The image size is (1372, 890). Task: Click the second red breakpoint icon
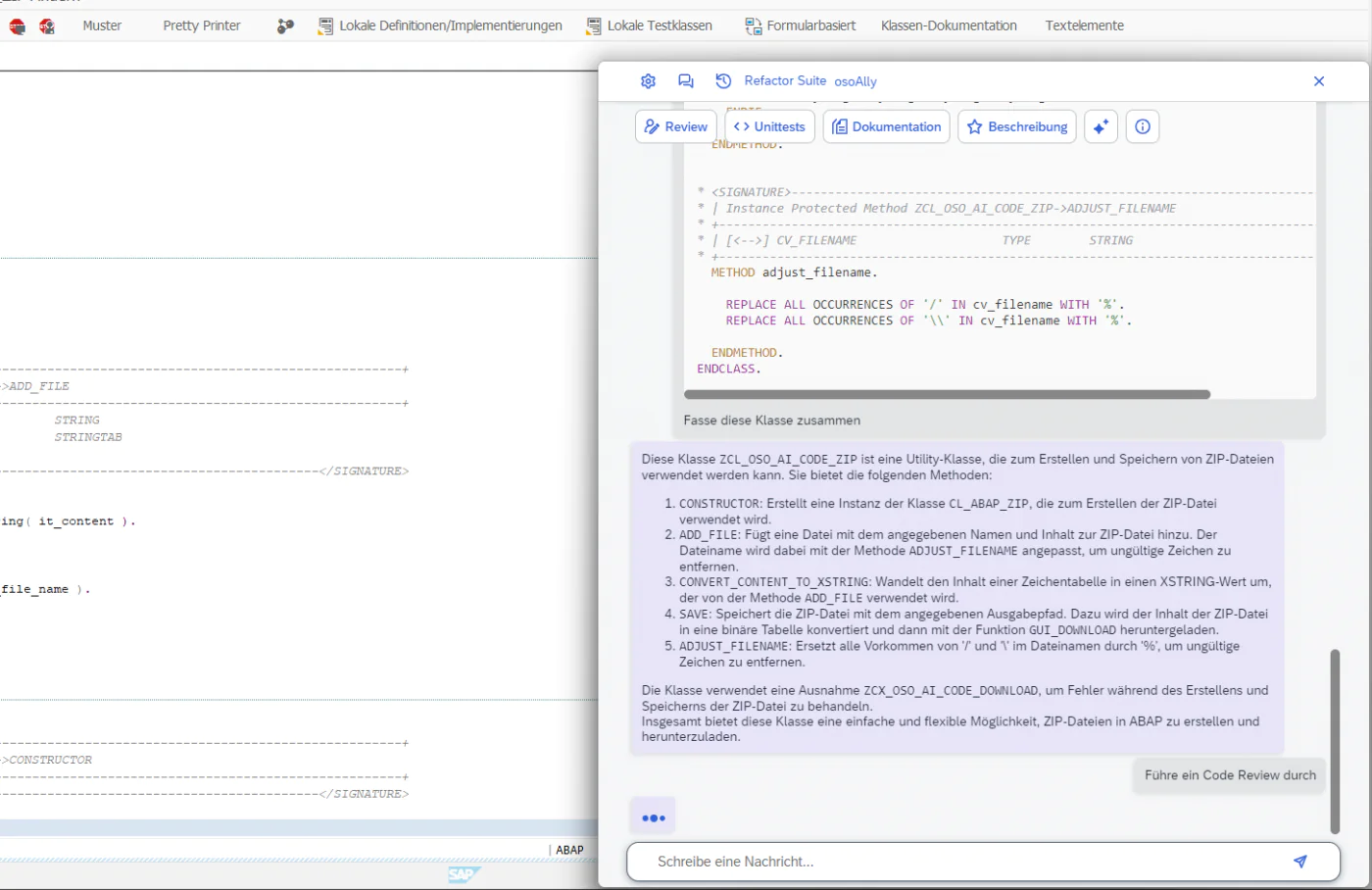[46, 26]
